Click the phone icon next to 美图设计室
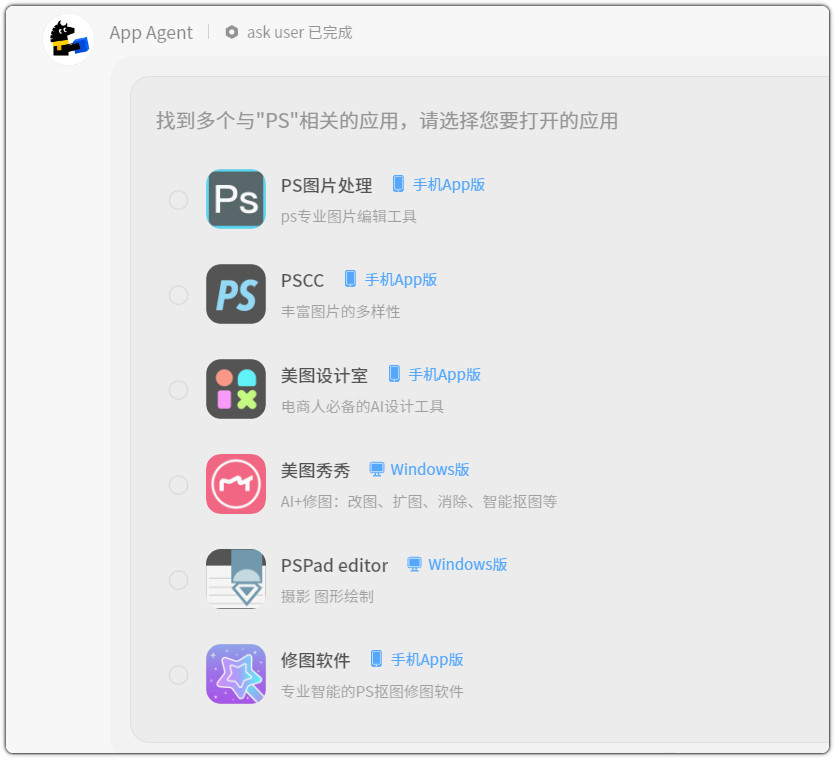 click(x=394, y=373)
